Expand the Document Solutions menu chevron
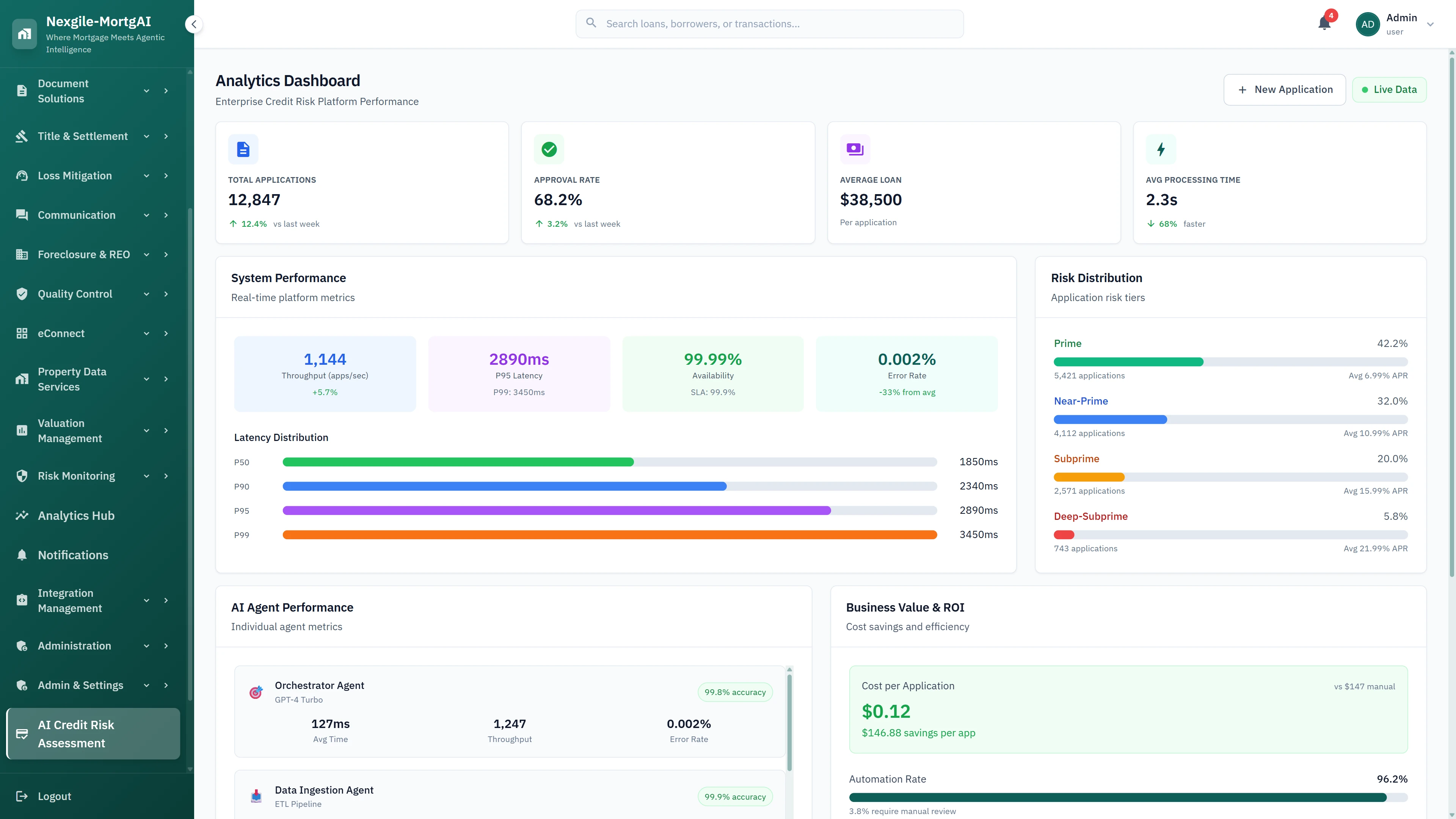1456x819 pixels. (146, 91)
